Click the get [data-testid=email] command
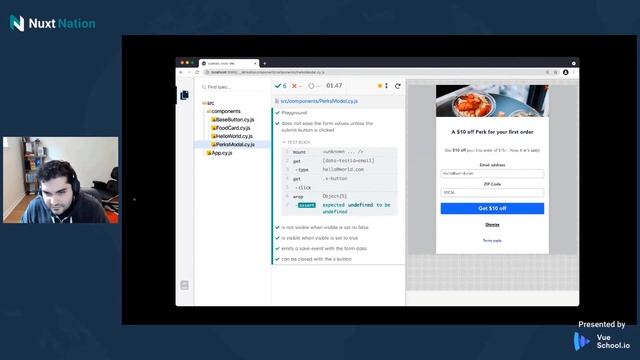The image size is (640, 360). click(340, 161)
